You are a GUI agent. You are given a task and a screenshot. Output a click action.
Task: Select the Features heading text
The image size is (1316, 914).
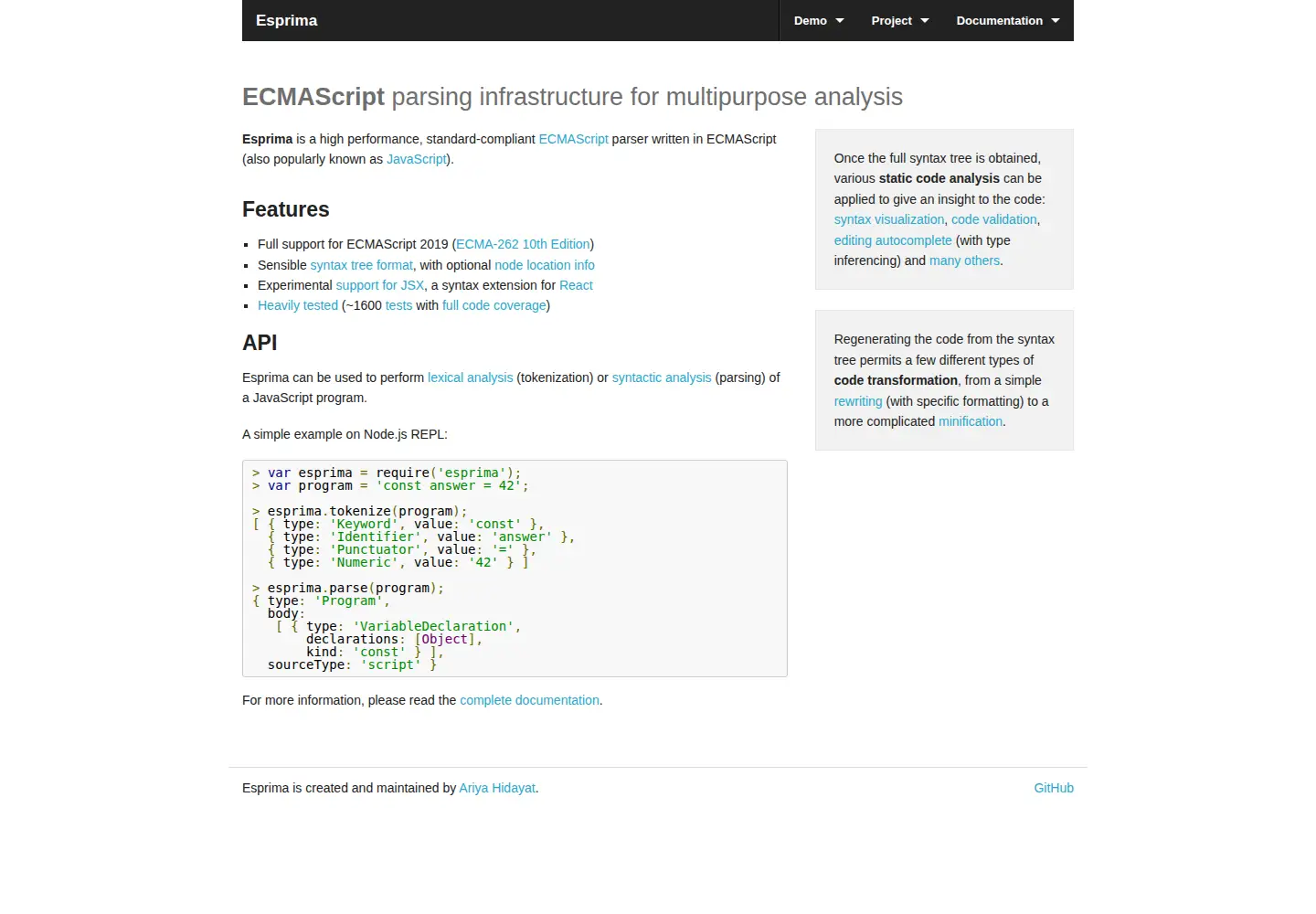click(x=286, y=209)
